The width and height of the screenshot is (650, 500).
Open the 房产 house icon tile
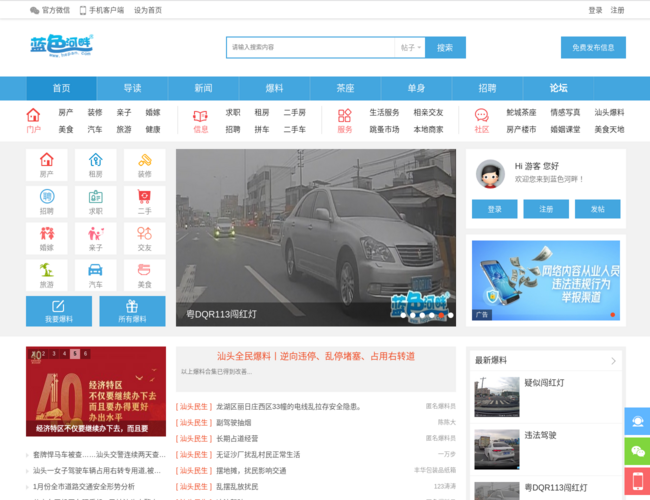(x=47, y=164)
